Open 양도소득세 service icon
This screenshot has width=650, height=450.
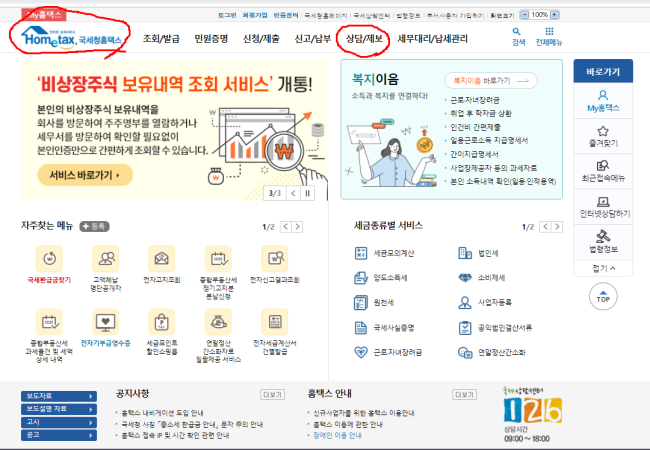coord(361,278)
